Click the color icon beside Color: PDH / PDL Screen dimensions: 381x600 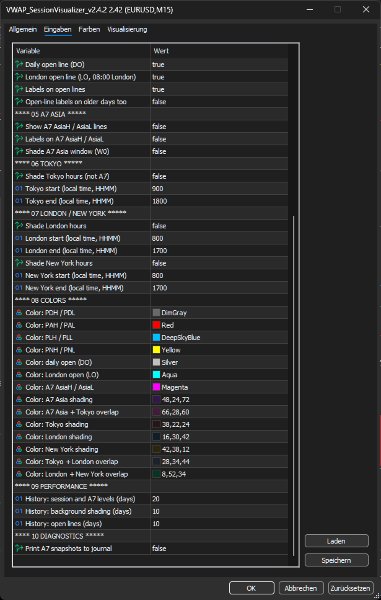pos(19,313)
